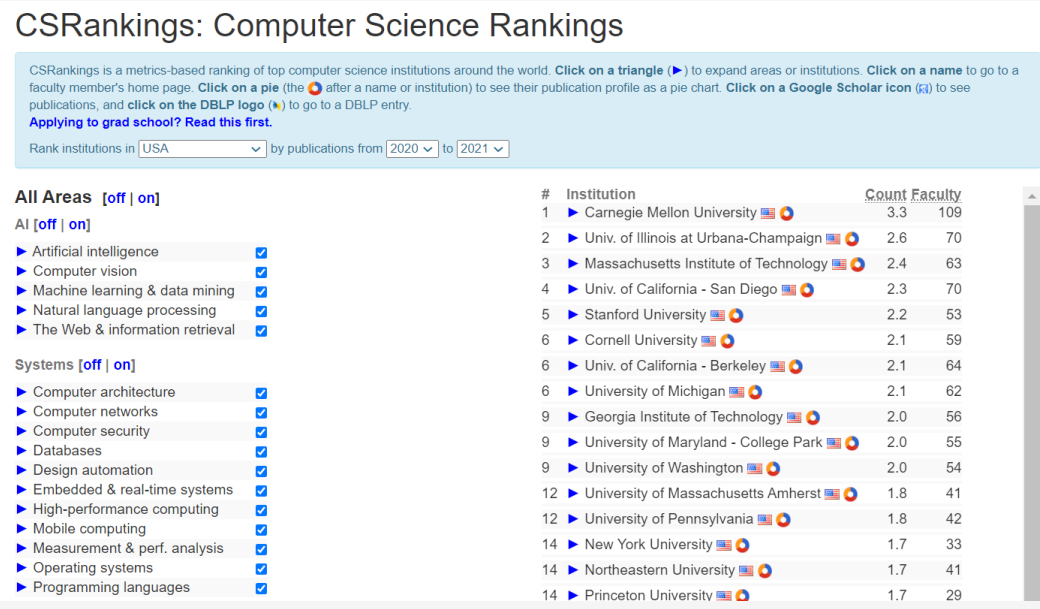Click the pie chart icon beside Stanford University

point(736,315)
